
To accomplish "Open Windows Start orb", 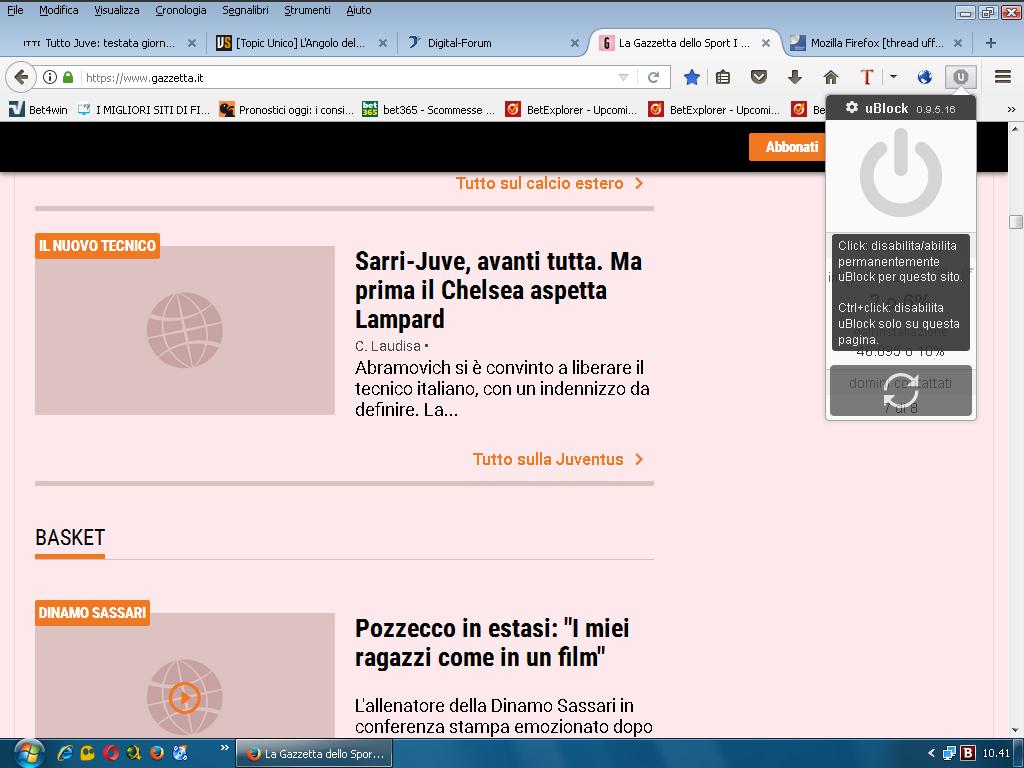I will point(28,753).
